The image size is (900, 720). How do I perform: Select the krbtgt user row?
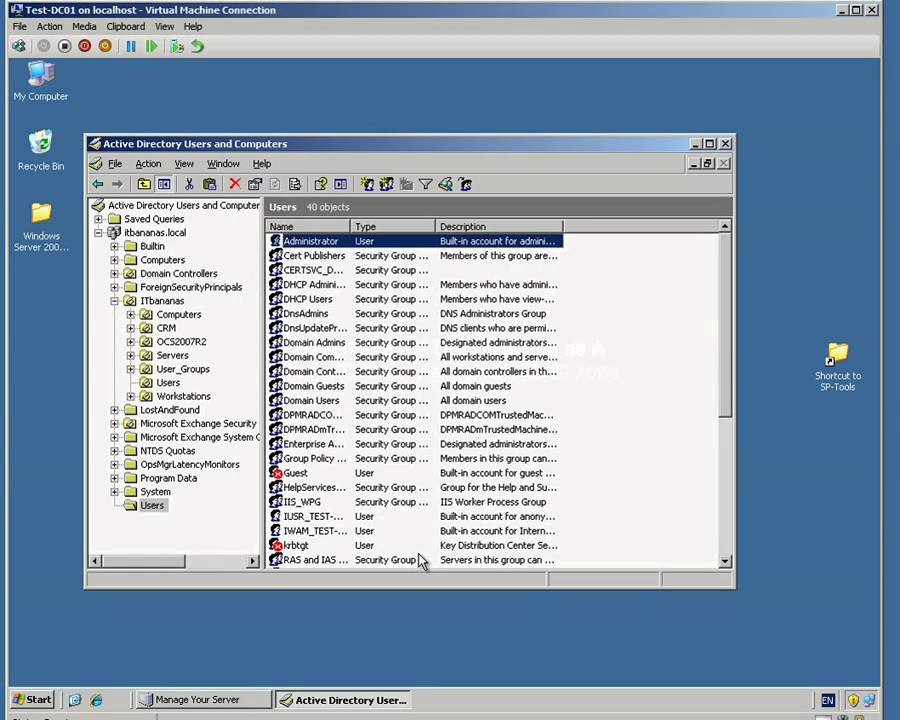[x=414, y=545]
